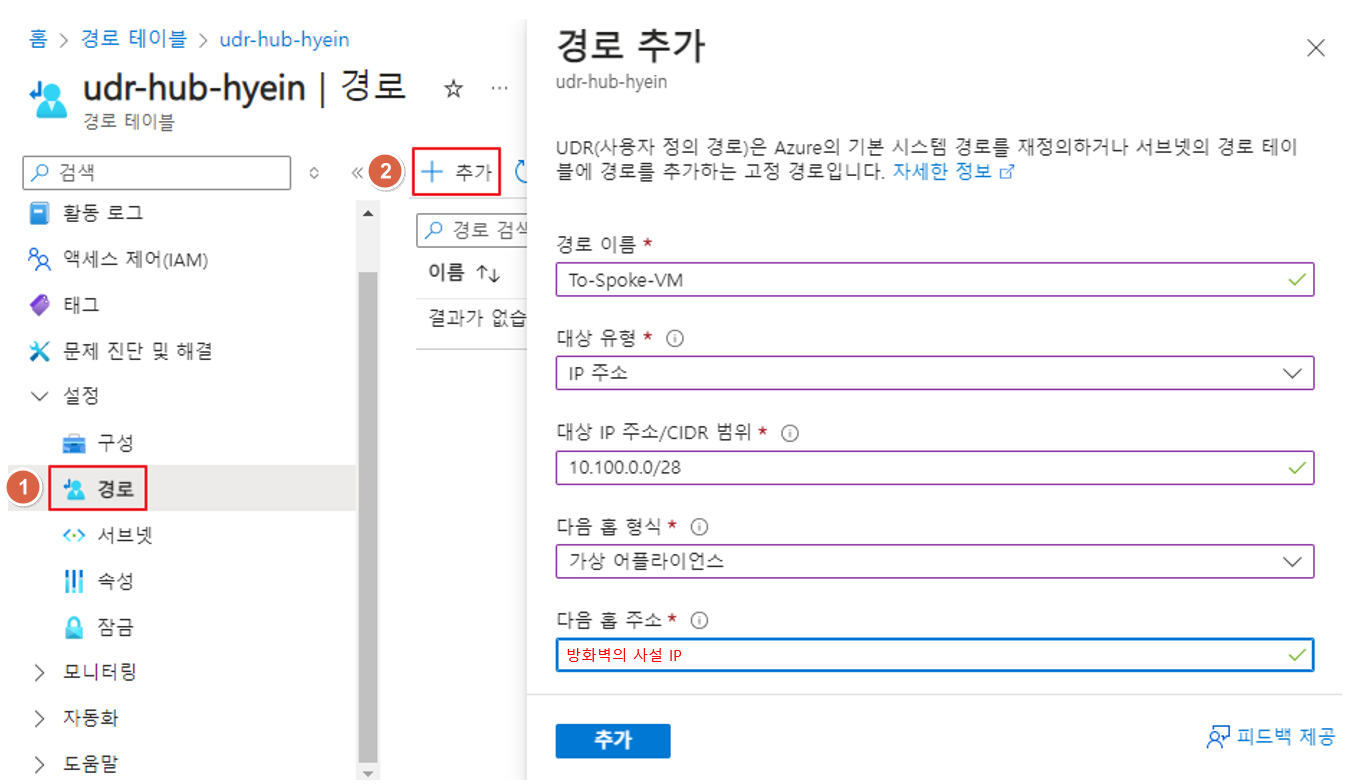1353x784 pixels.
Task: Show info for 다음 홉 형식
Action: pos(700,526)
